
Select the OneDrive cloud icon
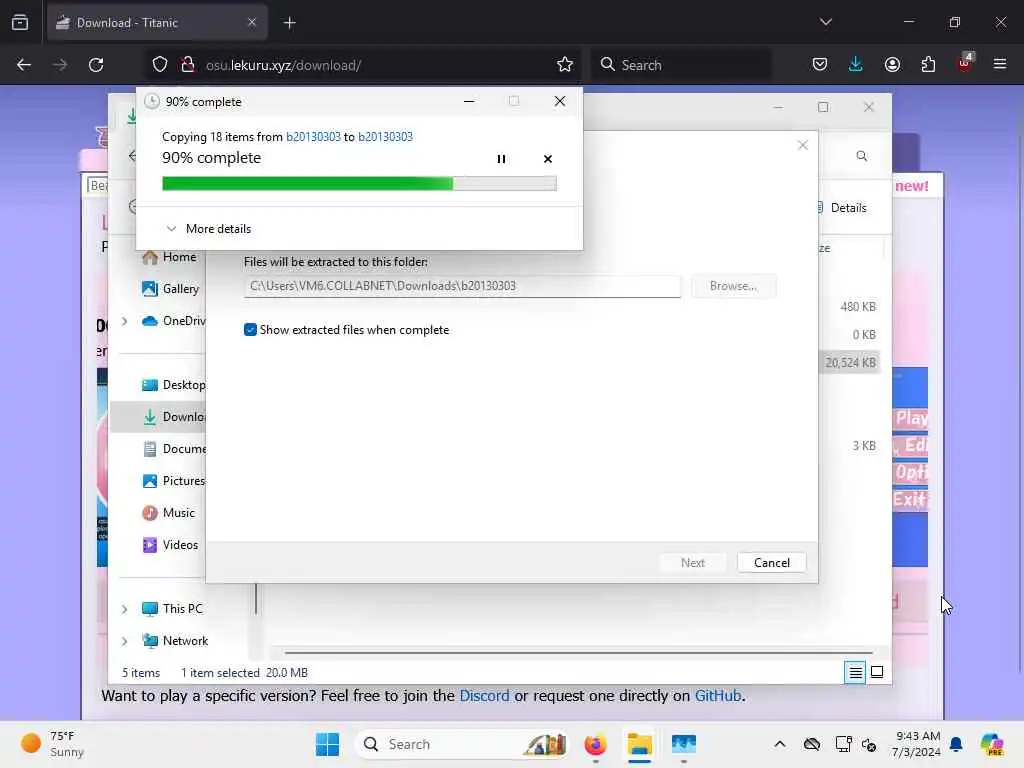(150, 321)
